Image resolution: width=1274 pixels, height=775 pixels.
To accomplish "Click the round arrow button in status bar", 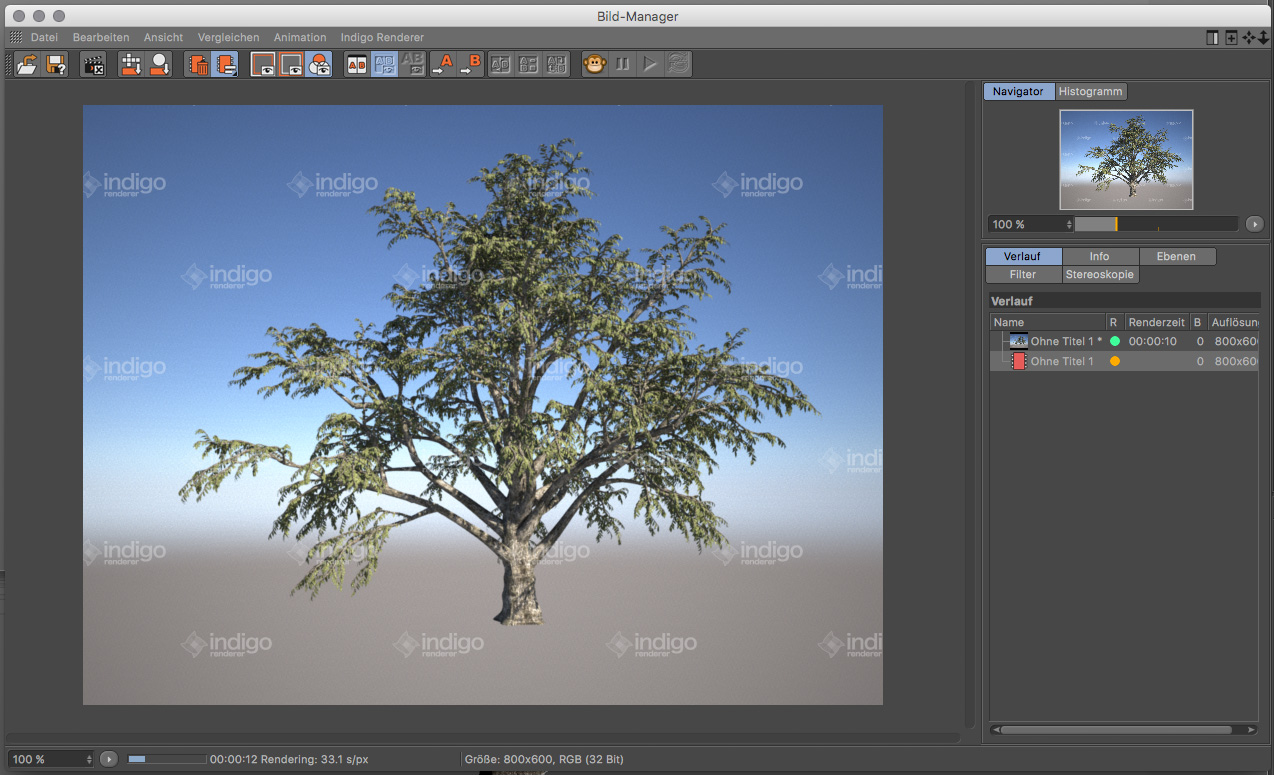I will (x=110, y=759).
